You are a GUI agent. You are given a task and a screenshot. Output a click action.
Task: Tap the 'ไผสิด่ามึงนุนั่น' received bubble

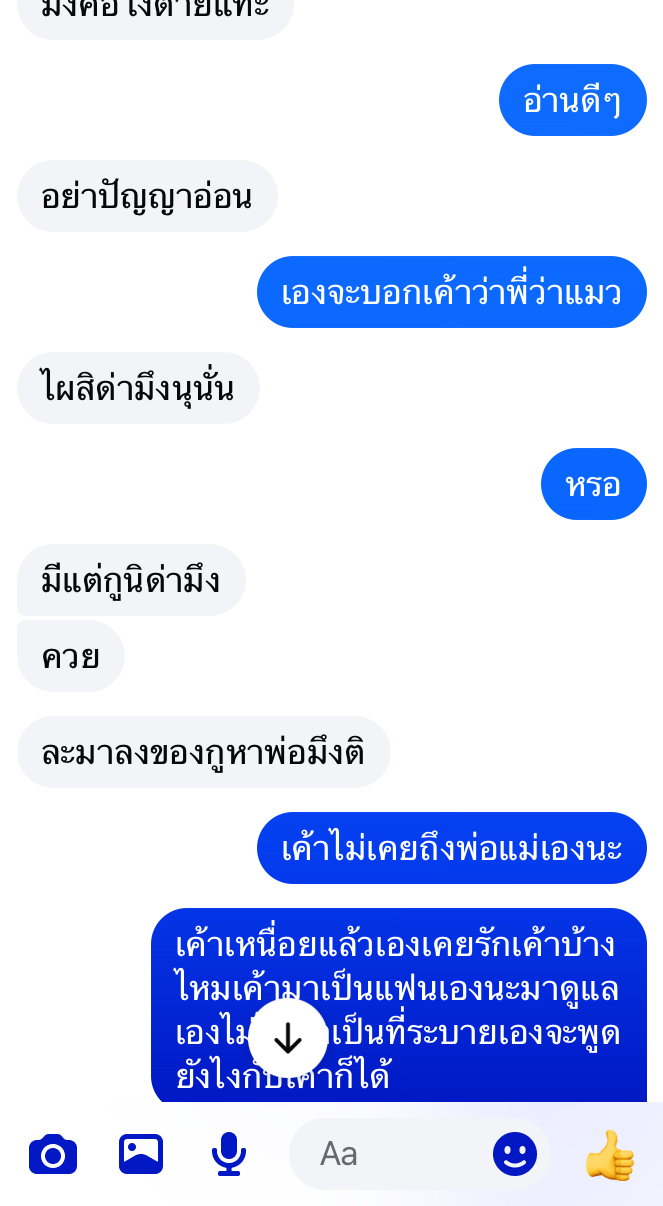[138, 388]
